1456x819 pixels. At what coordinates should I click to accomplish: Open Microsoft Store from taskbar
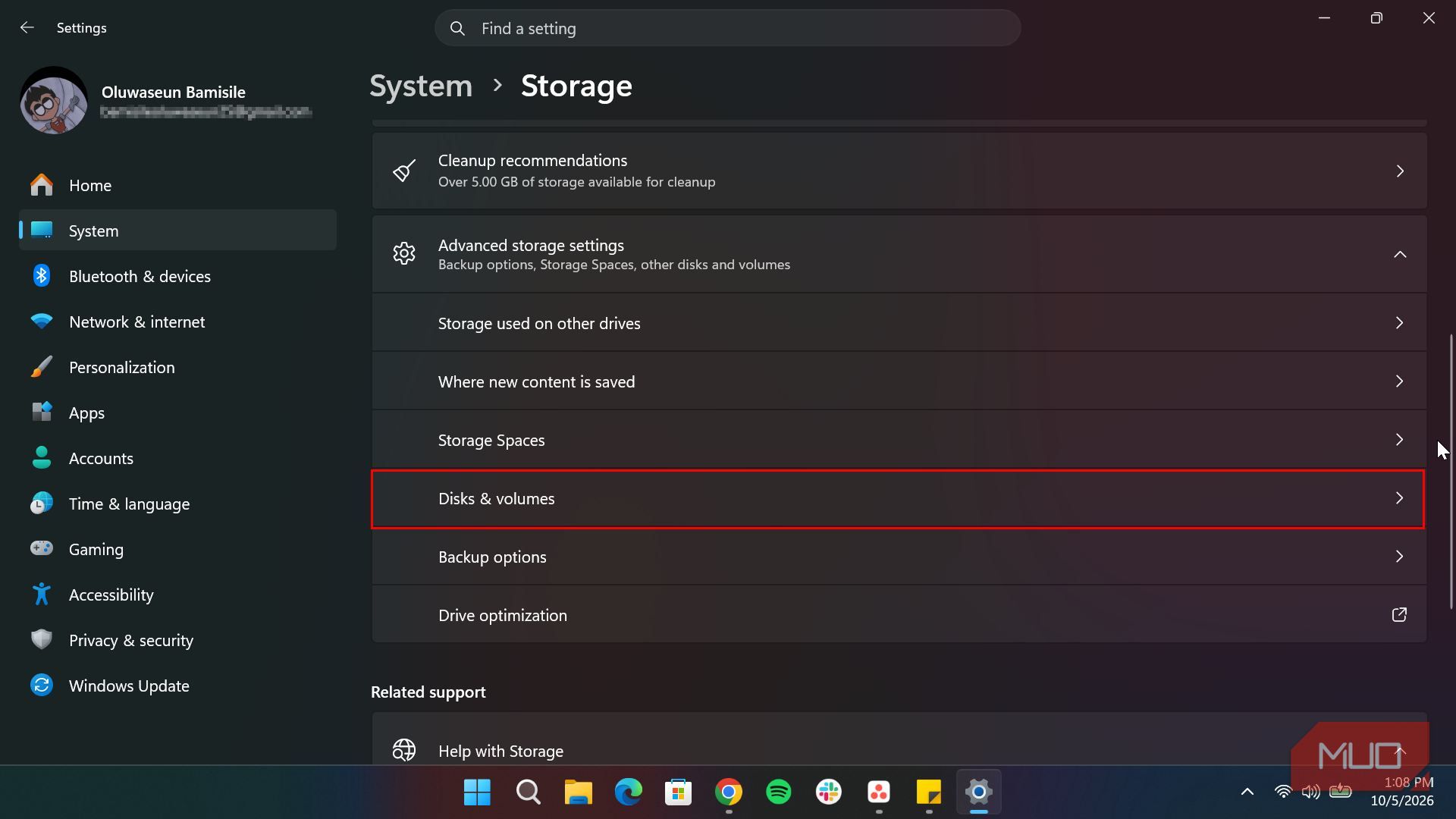tap(678, 792)
